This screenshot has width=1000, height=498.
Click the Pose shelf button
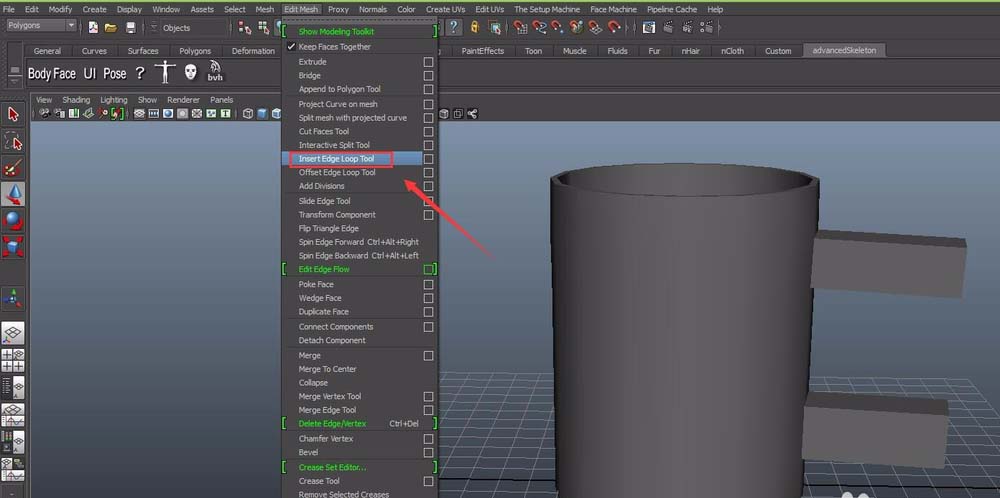pos(114,74)
